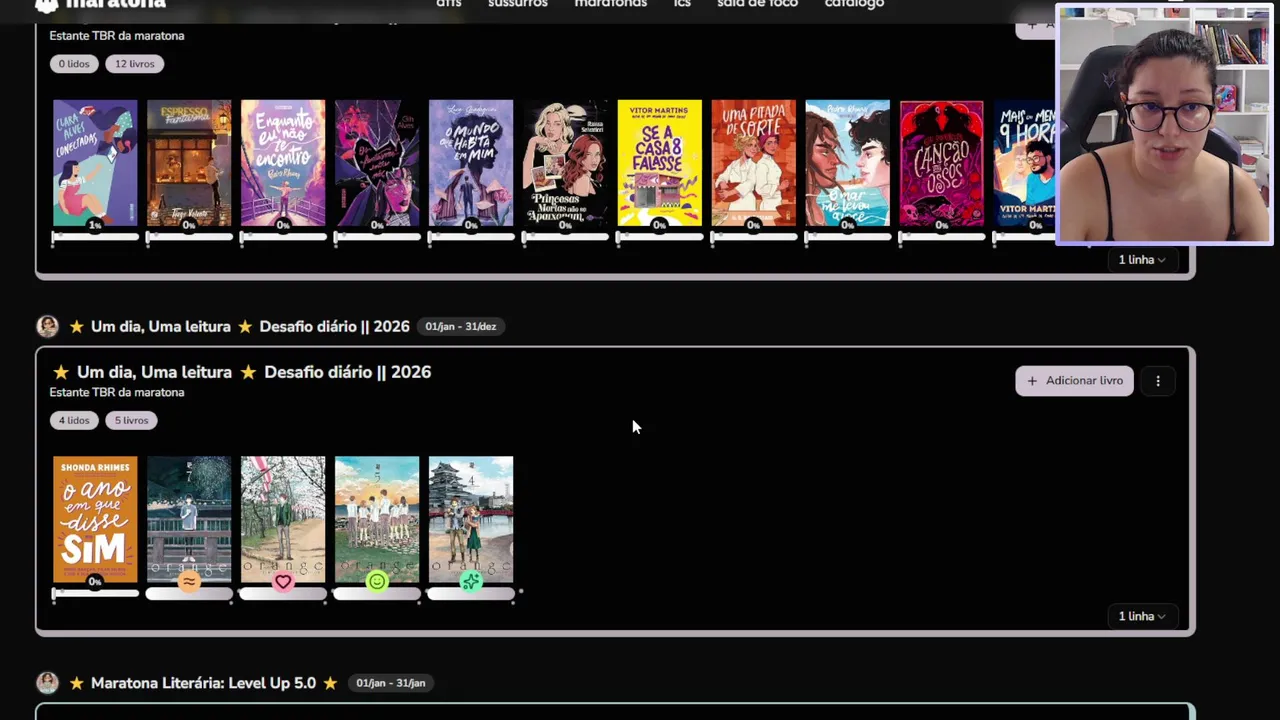Viewport: 1280px width, 720px height.
Task: Click the progress bar under Conectadas
Action: (x=95, y=237)
